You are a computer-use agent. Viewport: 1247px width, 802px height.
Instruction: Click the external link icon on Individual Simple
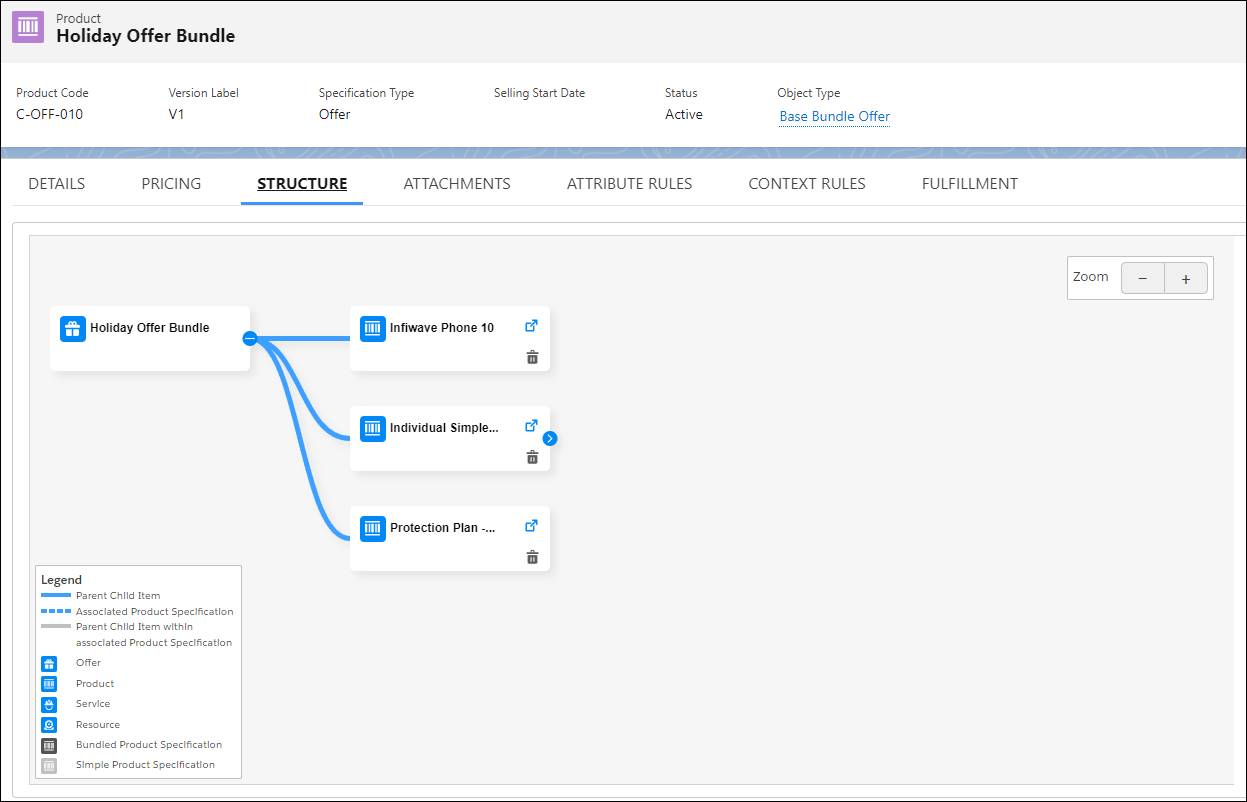tap(531, 425)
